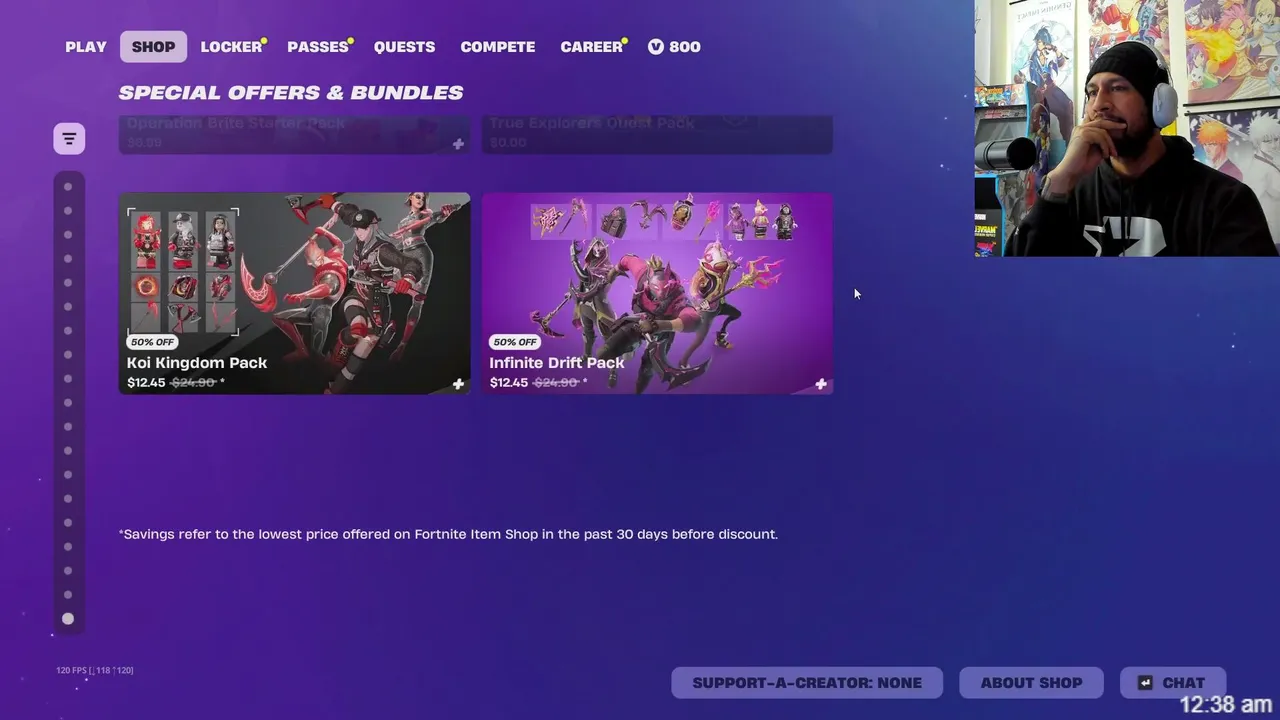
Task: Click the Infinite Drift item thumbnails row
Action: [664, 220]
